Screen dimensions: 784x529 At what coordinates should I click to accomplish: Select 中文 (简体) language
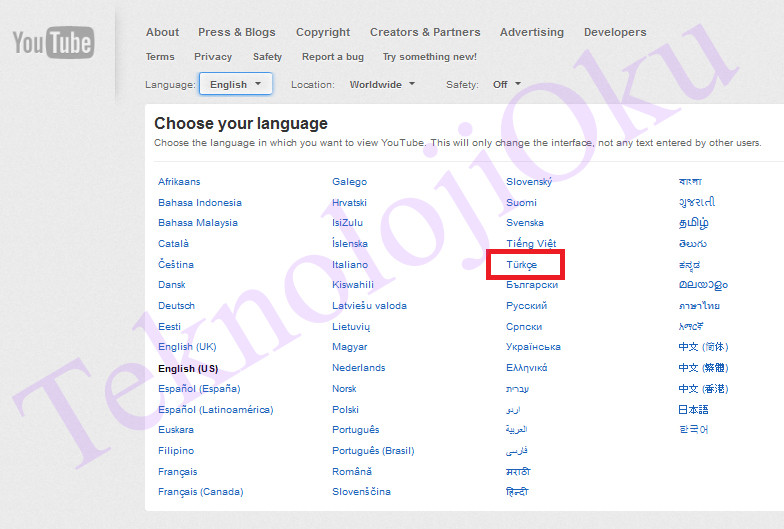tap(704, 346)
